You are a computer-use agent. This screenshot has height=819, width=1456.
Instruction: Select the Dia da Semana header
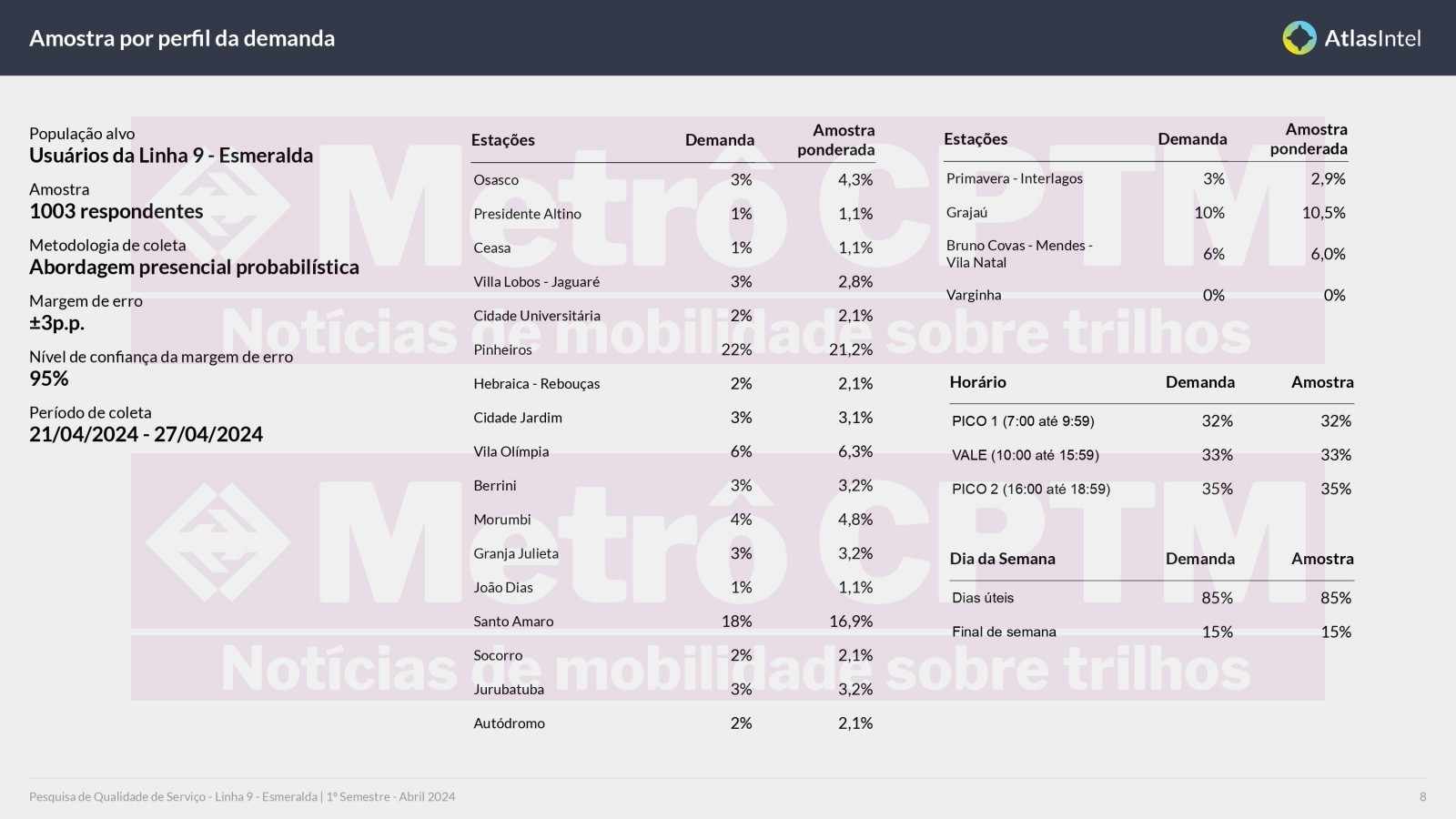pos(1003,559)
